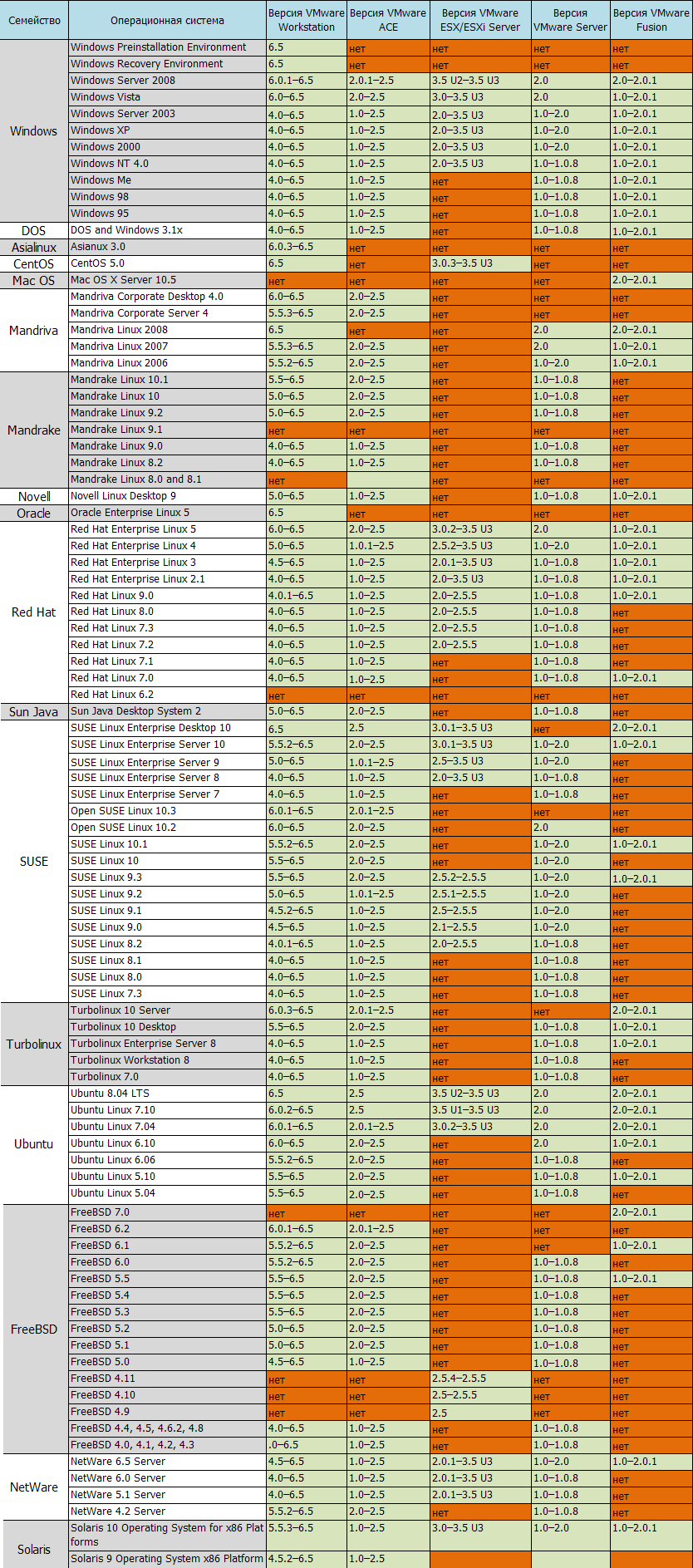The height and width of the screenshot is (1568, 693).
Task: Select the FreeBSD 4.11 cell
Action: (x=103, y=1379)
